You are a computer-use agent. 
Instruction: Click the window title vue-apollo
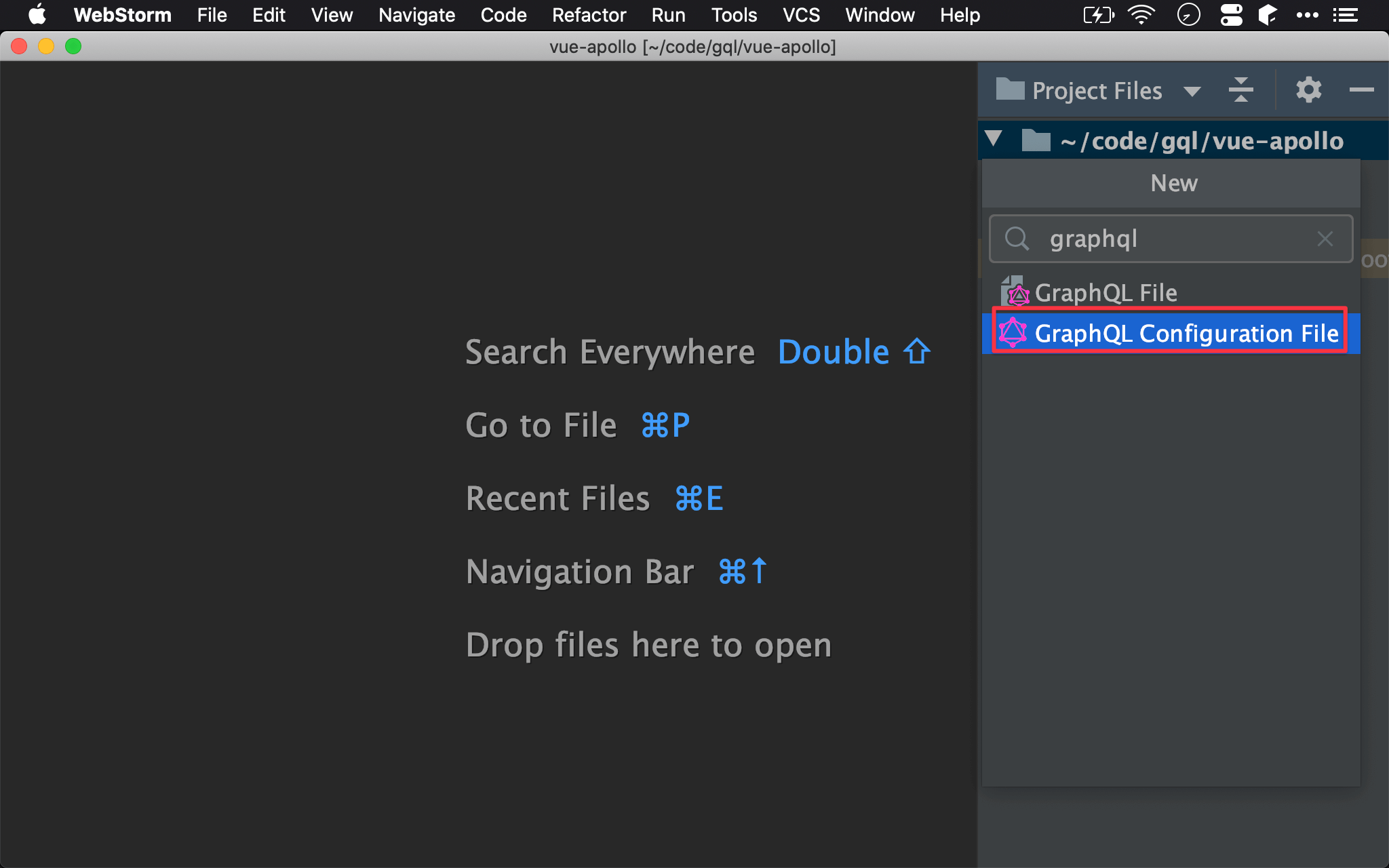coord(692,47)
